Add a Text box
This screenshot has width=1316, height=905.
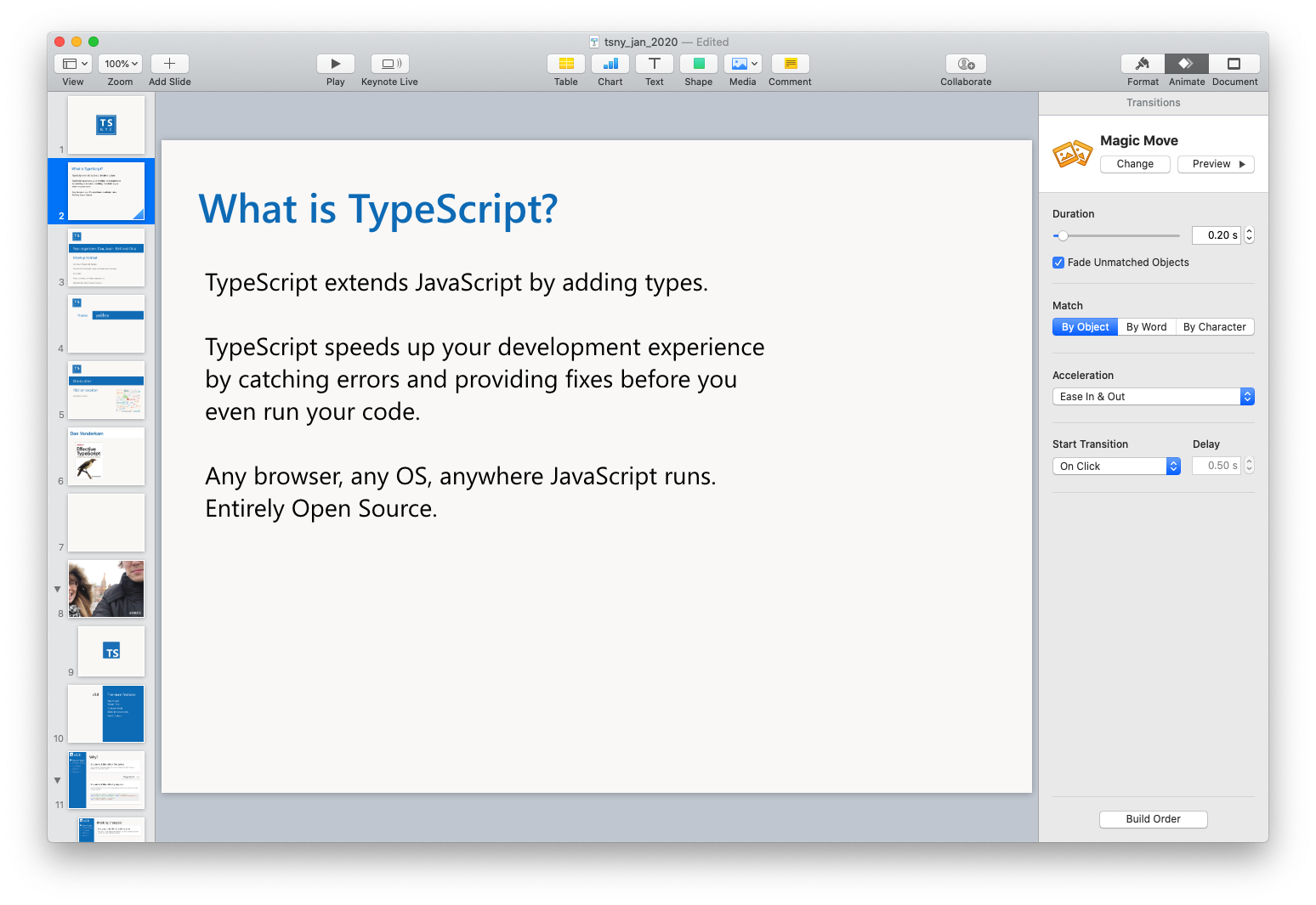pos(655,64)
